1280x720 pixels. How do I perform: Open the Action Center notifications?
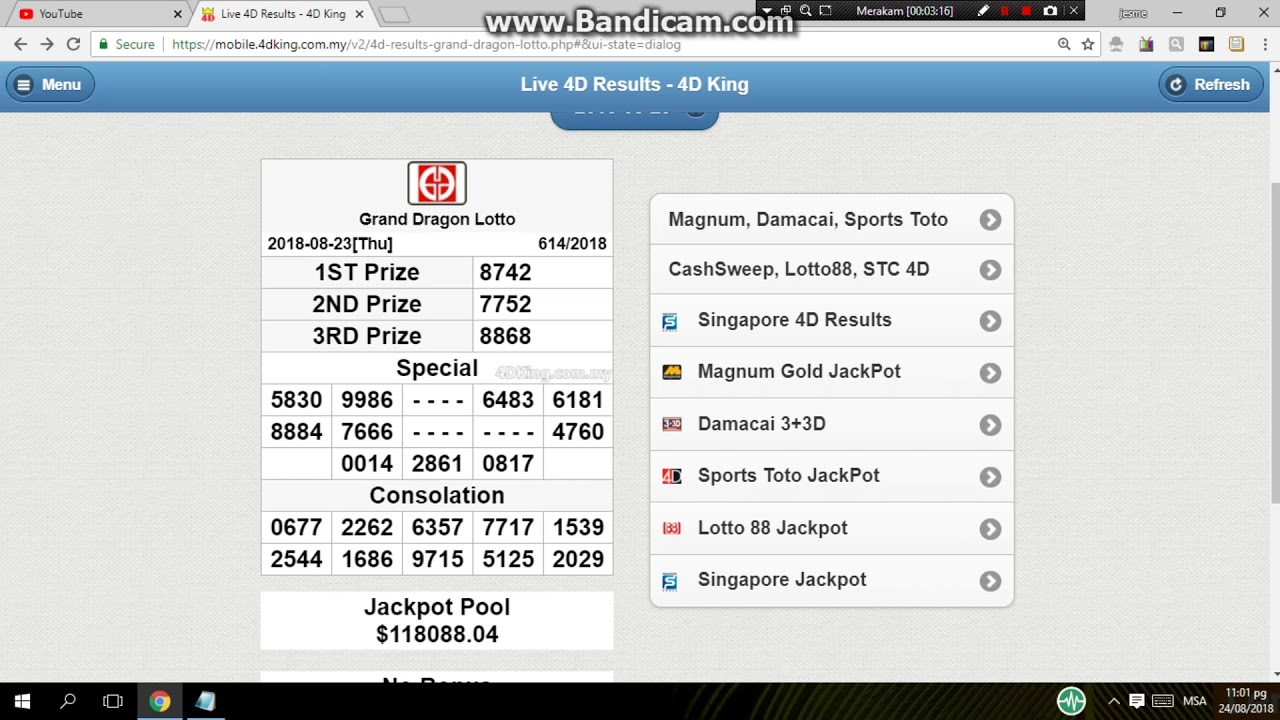pos(1137,701)
